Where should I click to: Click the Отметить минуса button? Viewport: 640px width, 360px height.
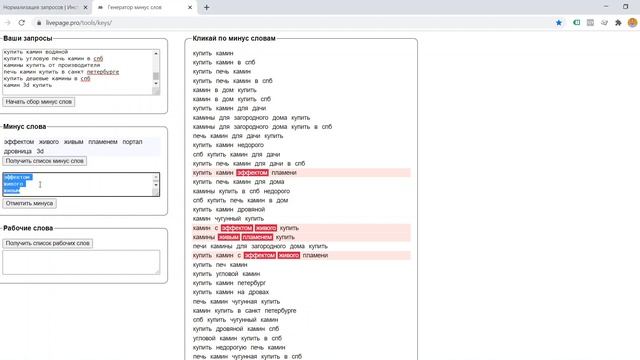pos(29,203)
